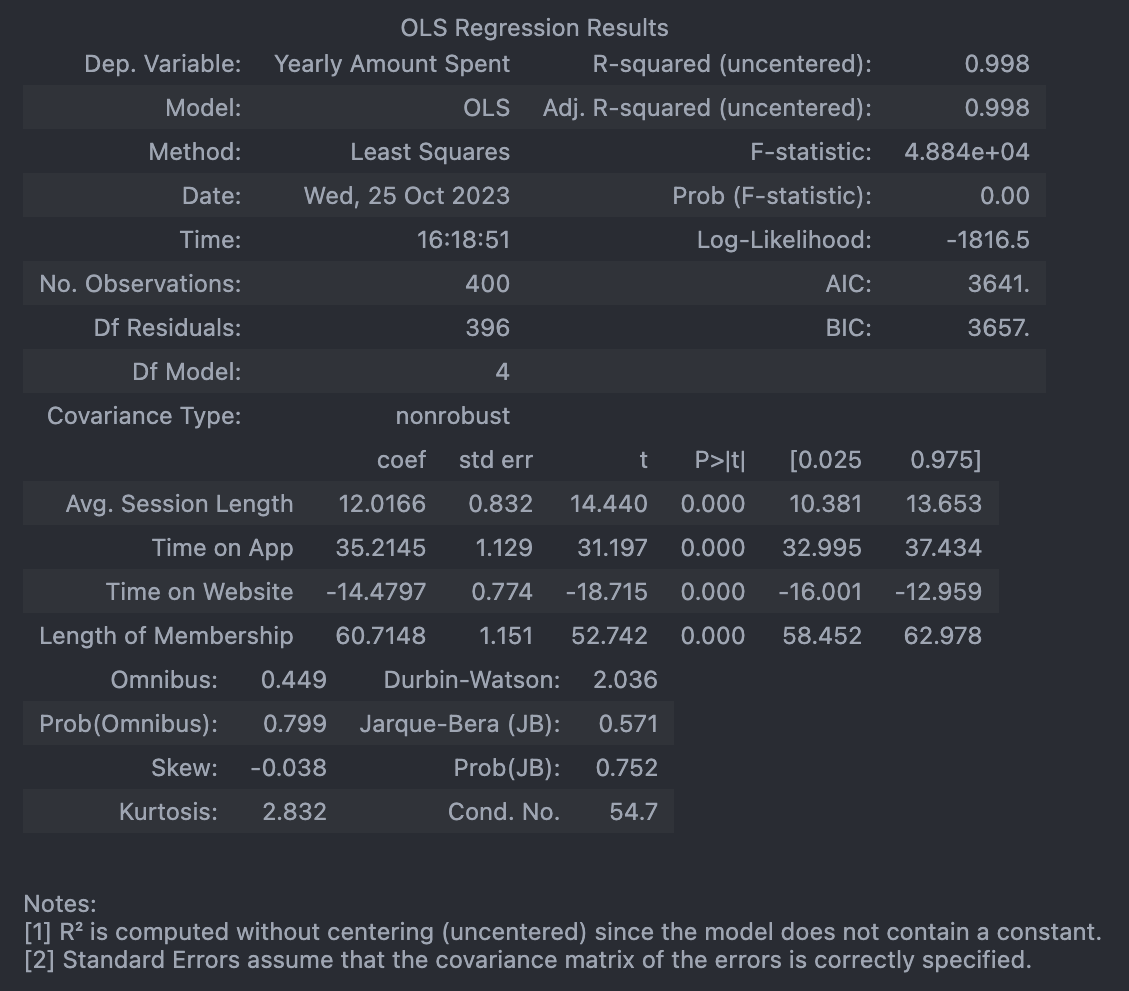Click the Time on App coefficient 35.2145
The width and height of the screenshot is (1129, 991).
point(380,548)
